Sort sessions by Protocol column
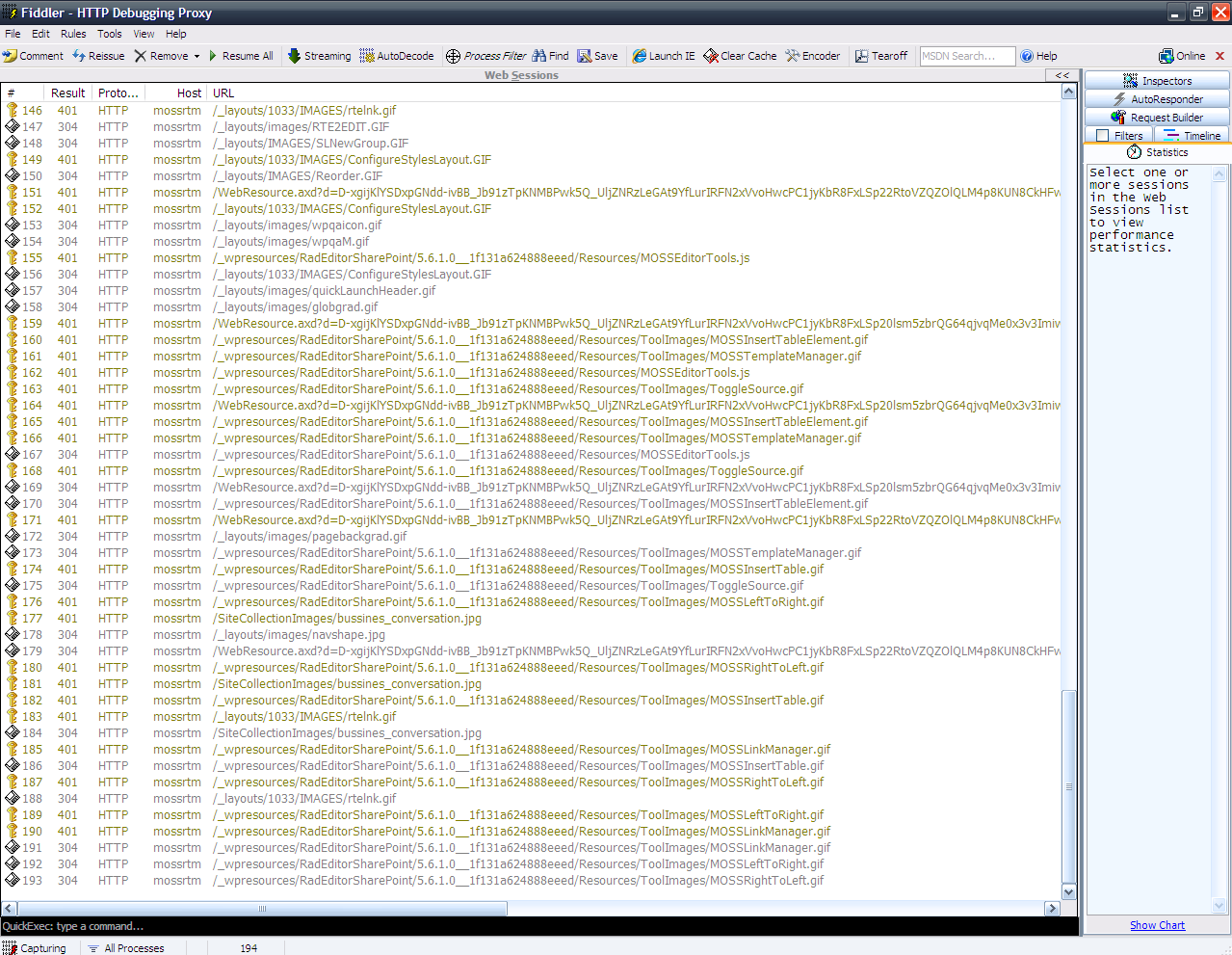The width and height of the screenshot is (1232, 955). coord(118,93)
